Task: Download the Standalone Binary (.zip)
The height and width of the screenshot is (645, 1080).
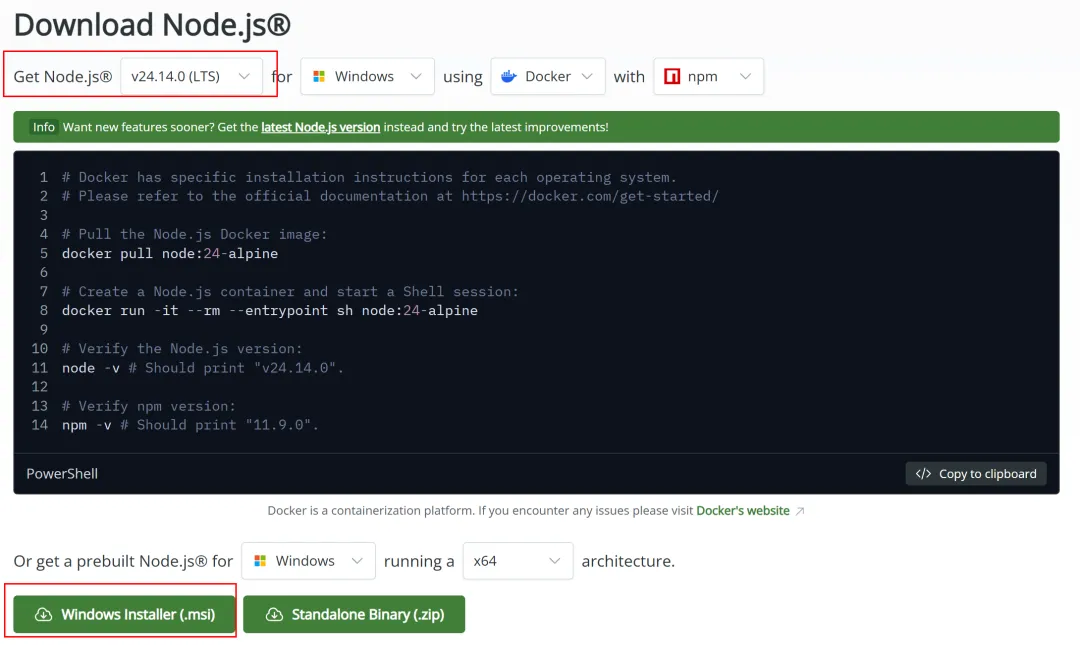Action: click(x=354, y=614)
